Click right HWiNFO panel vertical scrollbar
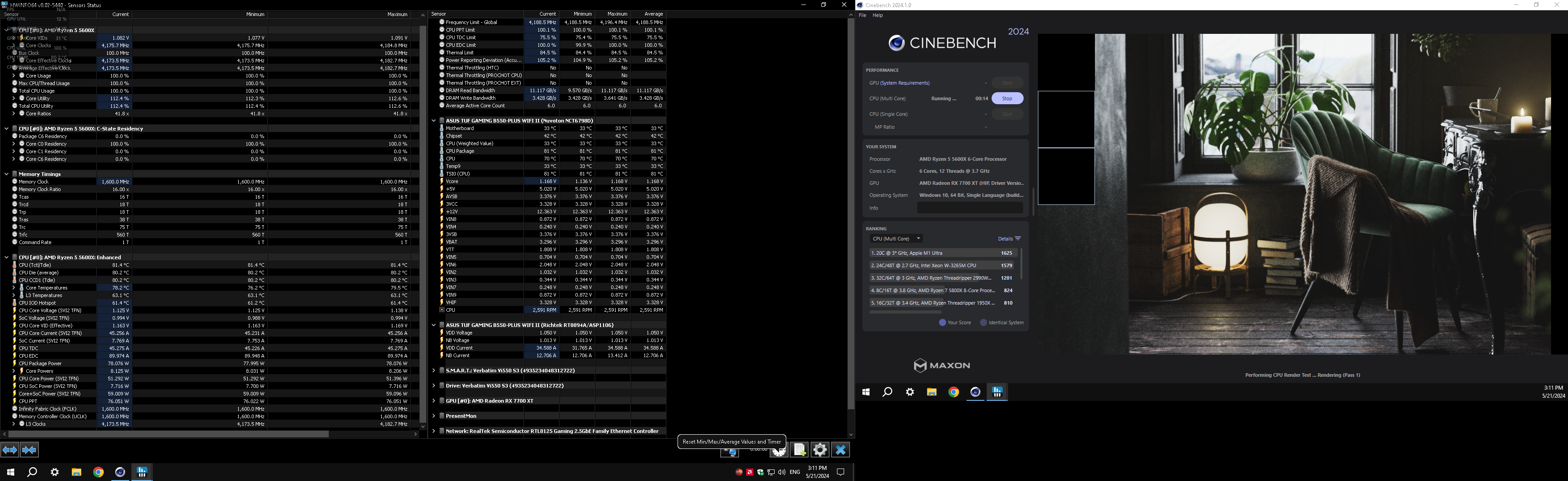The width and height of the screenshot is (1568, 481). [x=851, y=213]
